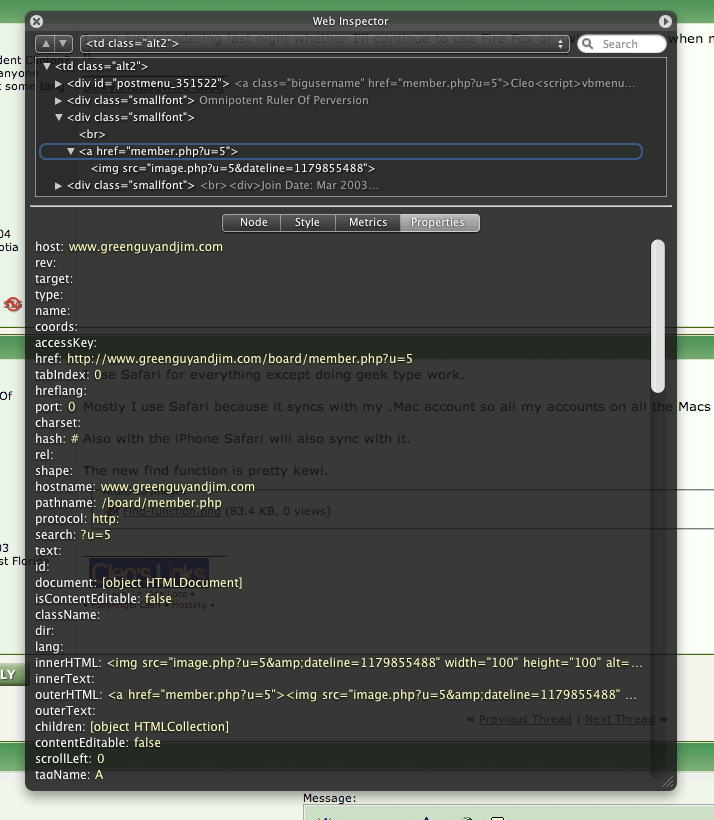
Task: Collapse the td class="alt2" tree node
Action: 47,66
